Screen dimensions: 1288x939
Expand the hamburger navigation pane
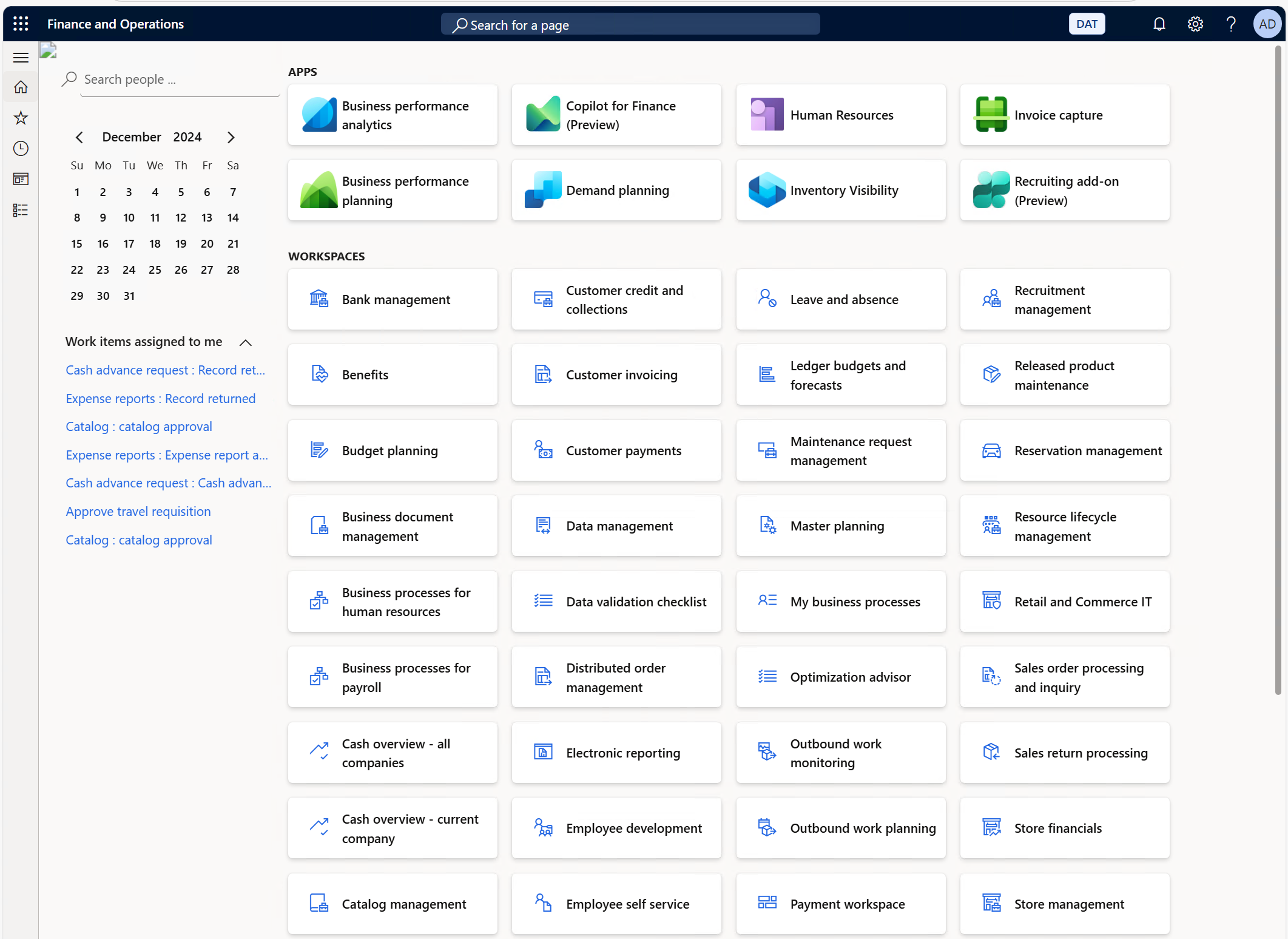(21, 58)
